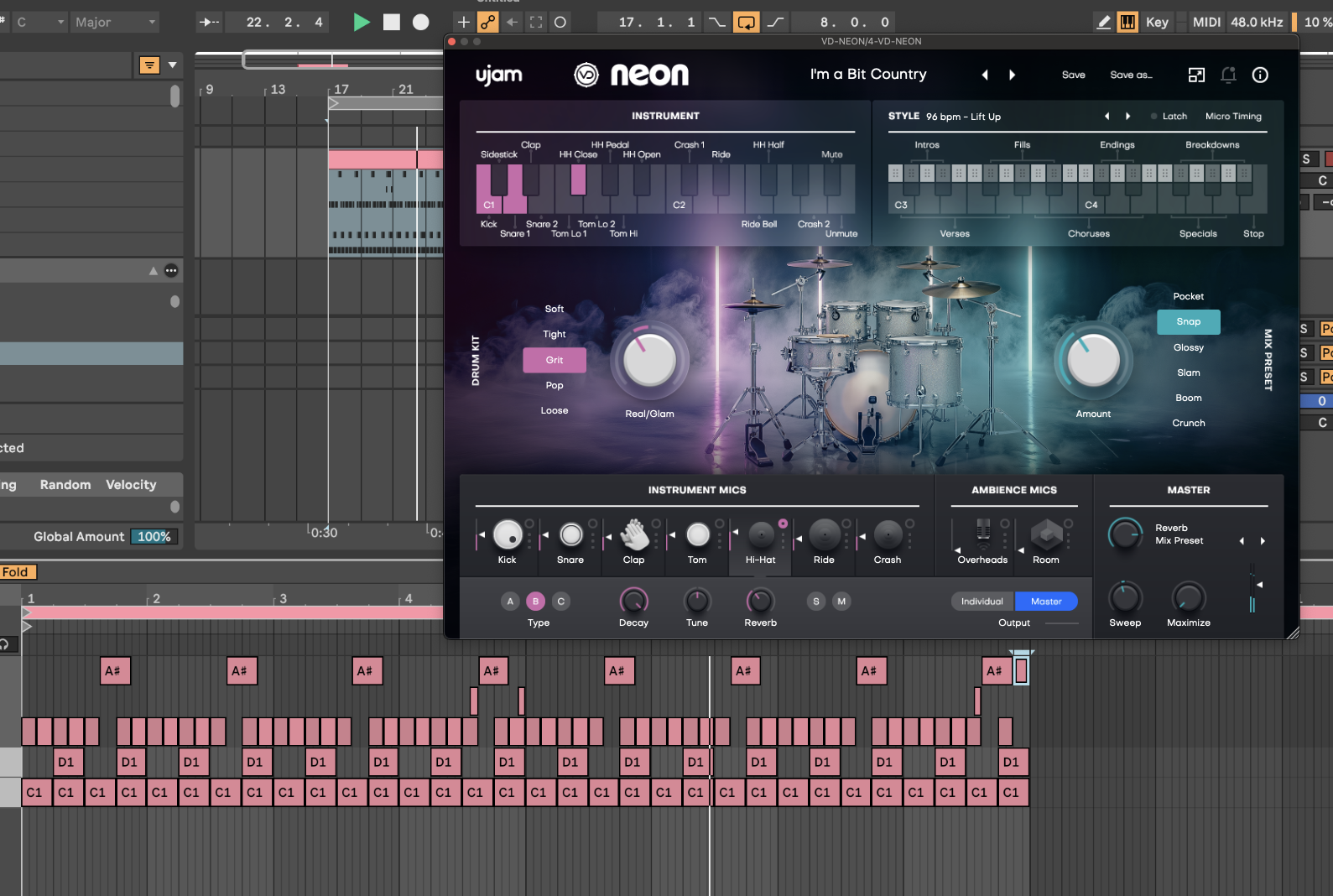Toggle the follow playback arrow icon
1333x896 pixels.
pos(209,23)
